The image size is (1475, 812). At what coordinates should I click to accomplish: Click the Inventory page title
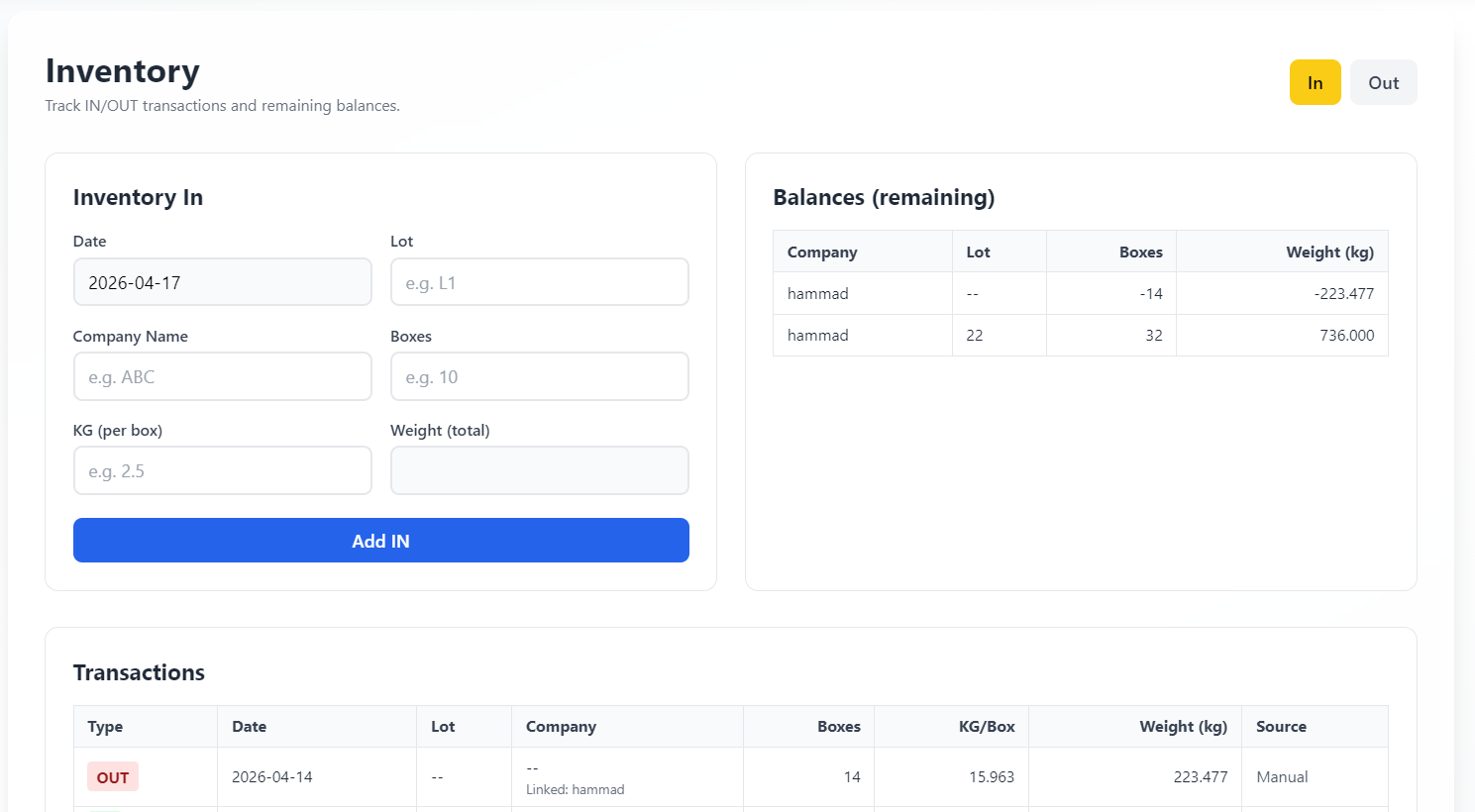coord(123,71)
